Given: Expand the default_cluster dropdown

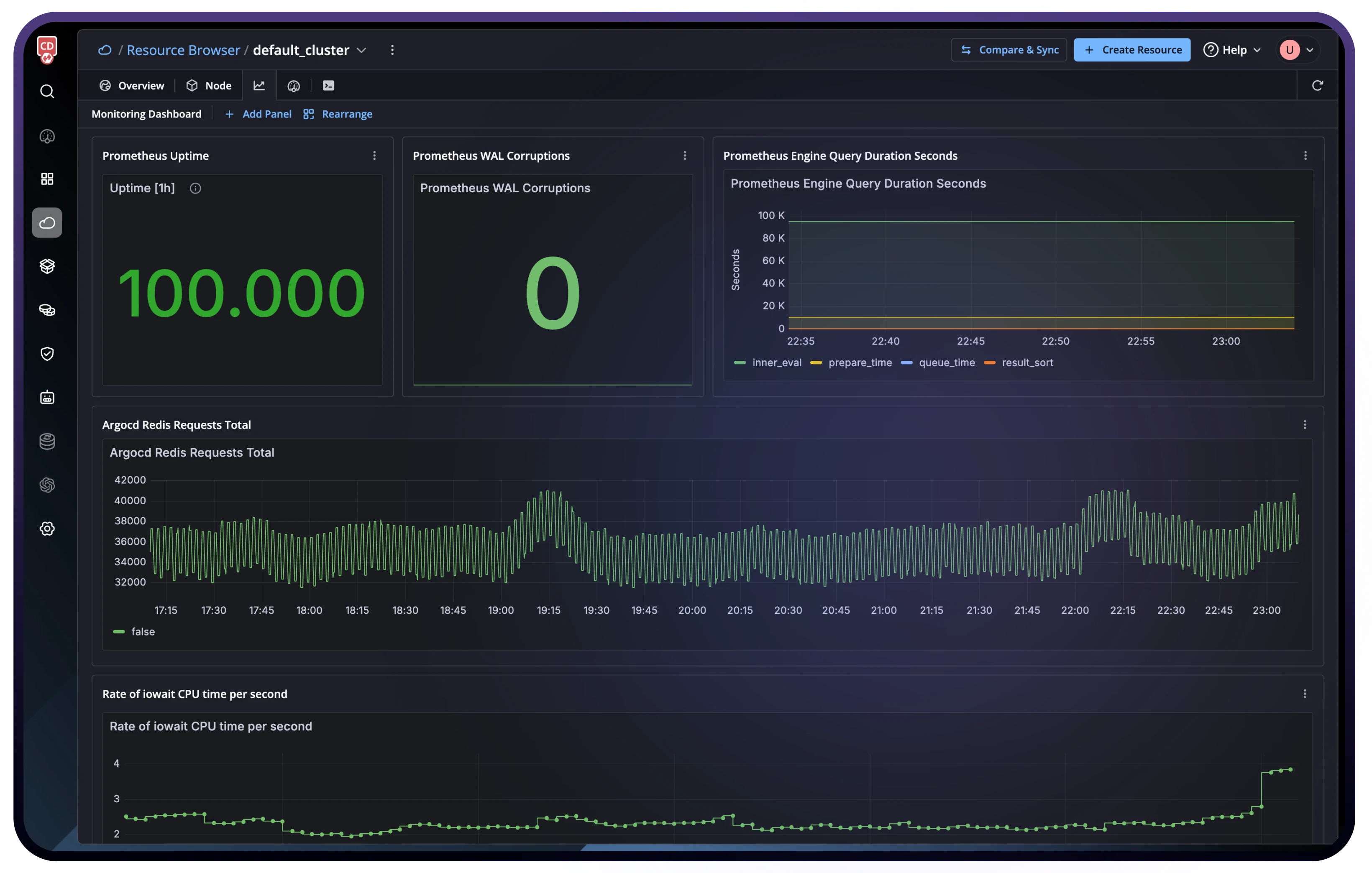Looking at the screenshot, I should click(x=361, y=50).
